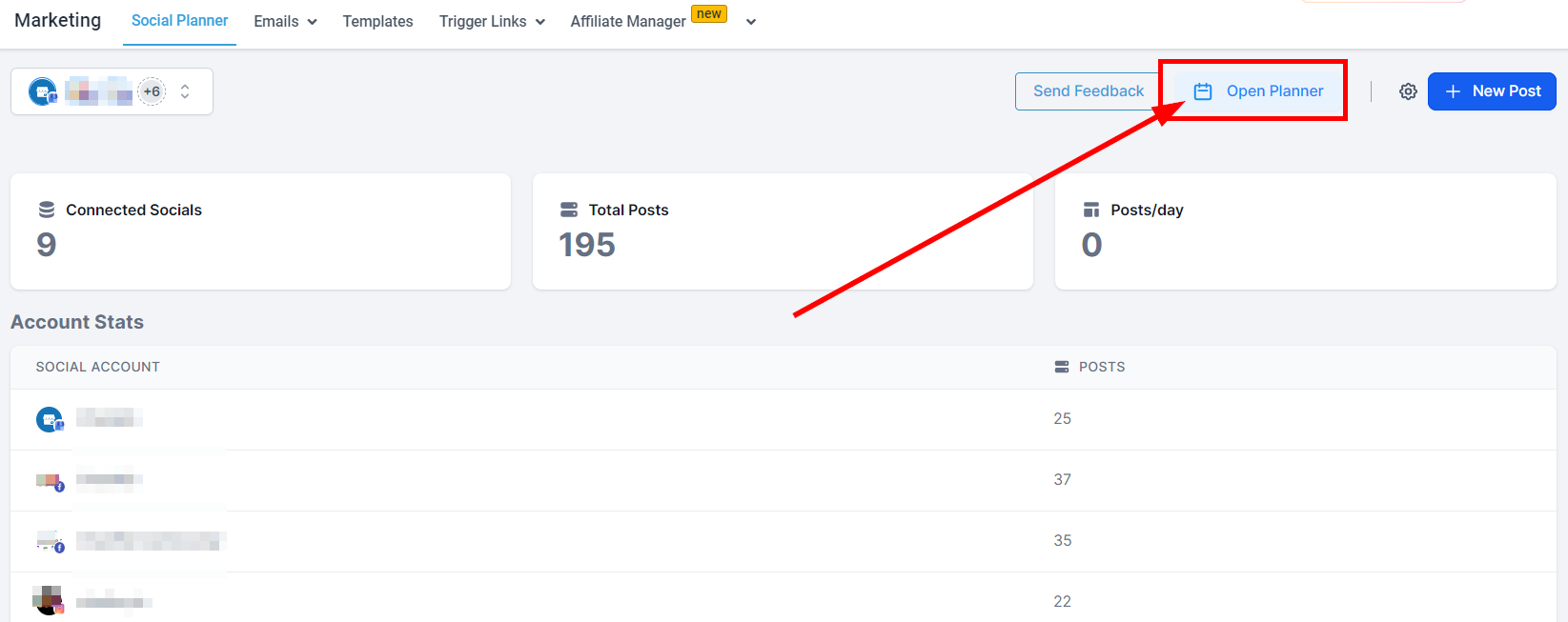Screen dimensions: 1568x622
Task: Click the Connected Socials stack icon
Action: click(46, 210)
